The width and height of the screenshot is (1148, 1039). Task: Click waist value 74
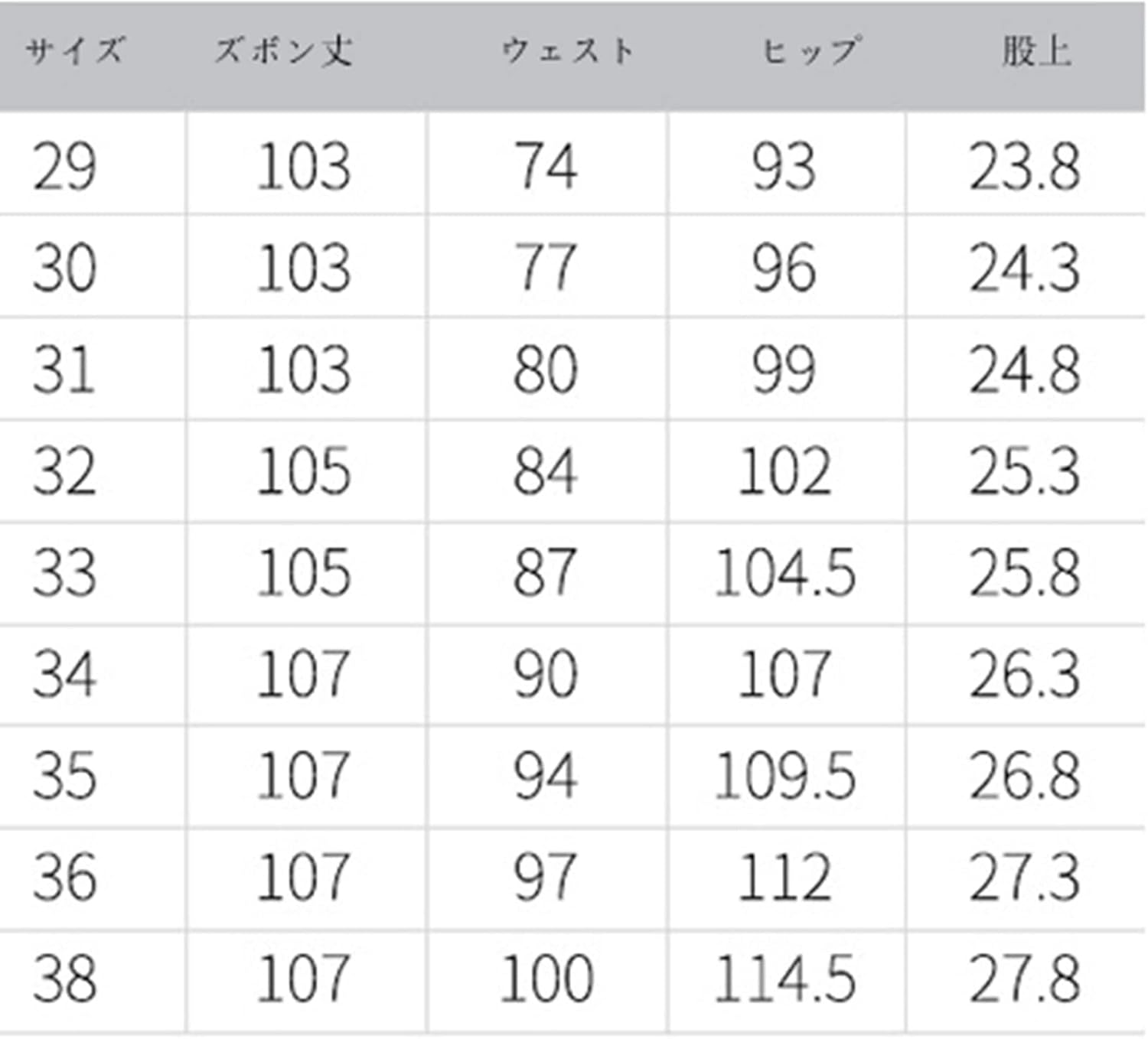545,166
